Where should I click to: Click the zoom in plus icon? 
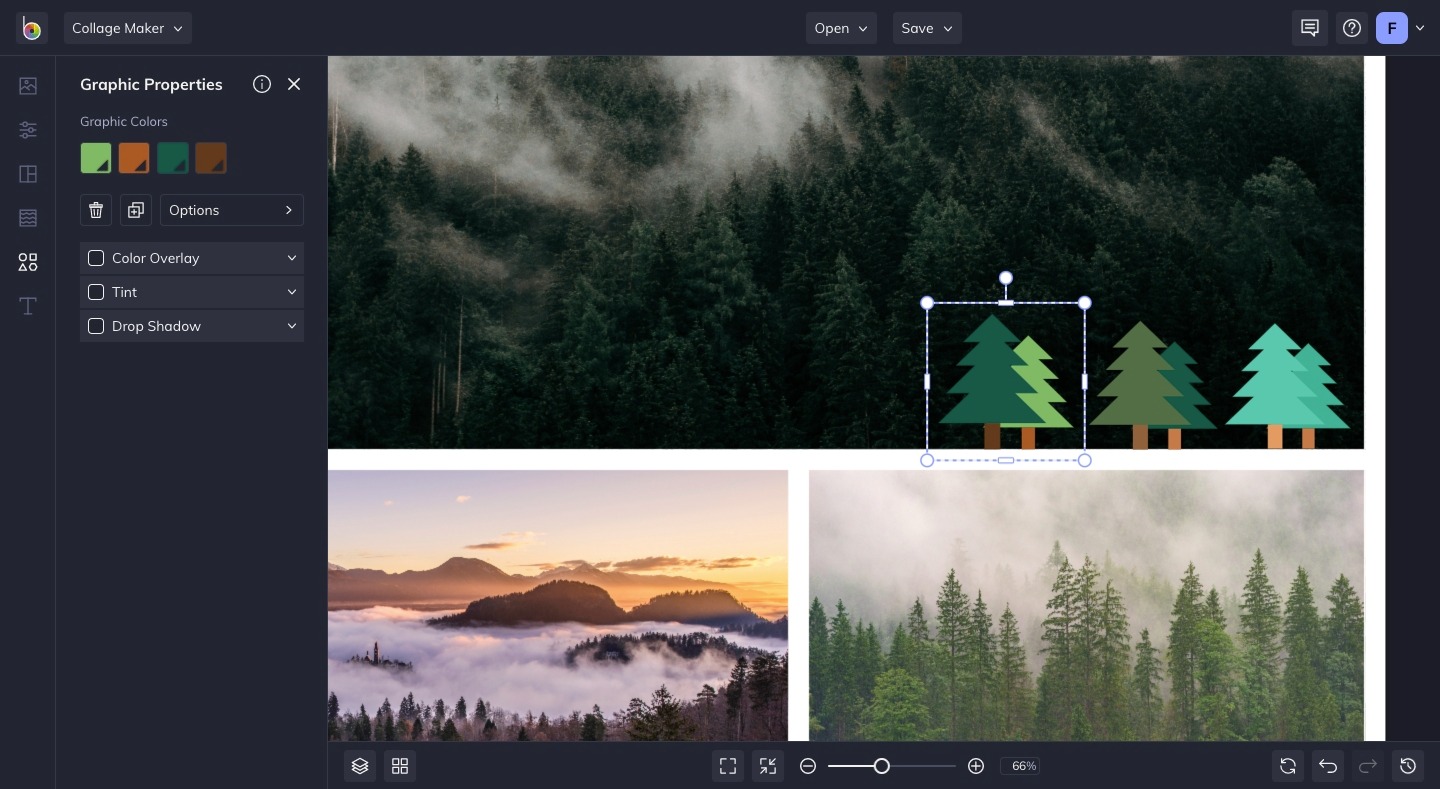(976, 766)
